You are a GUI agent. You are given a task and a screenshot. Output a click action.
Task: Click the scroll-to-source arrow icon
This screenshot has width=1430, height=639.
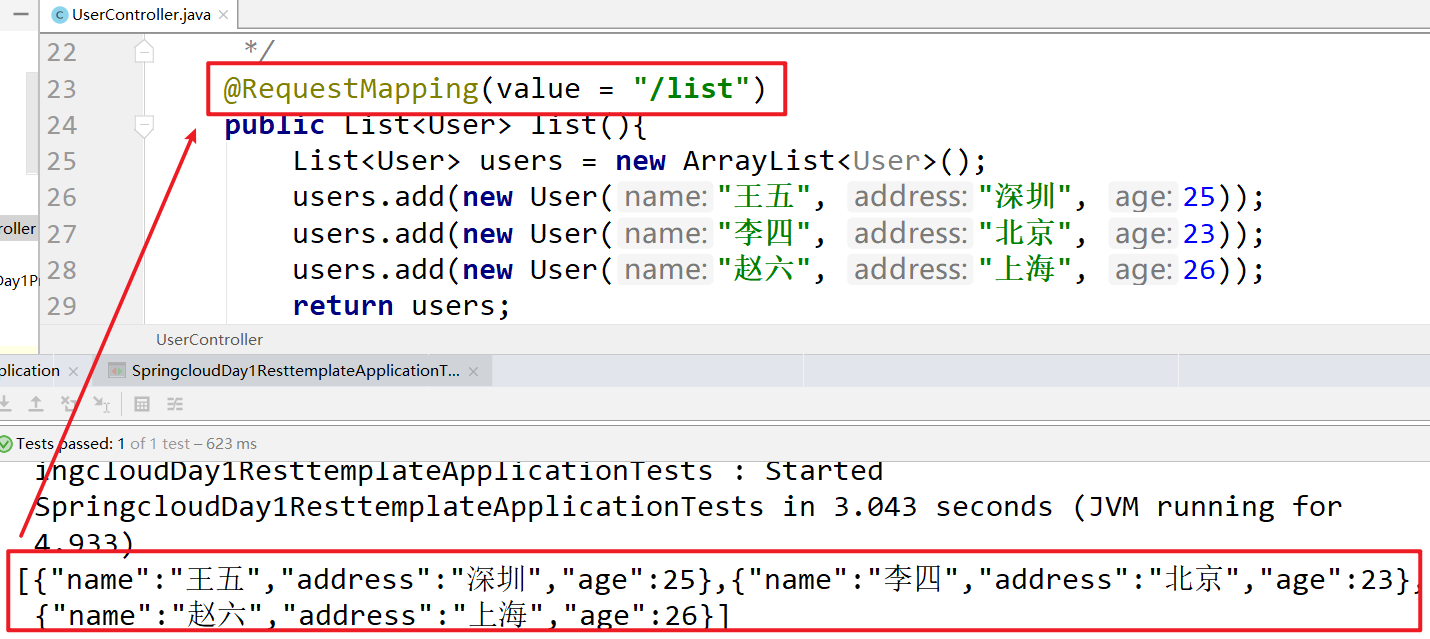[x=101, y=404]
